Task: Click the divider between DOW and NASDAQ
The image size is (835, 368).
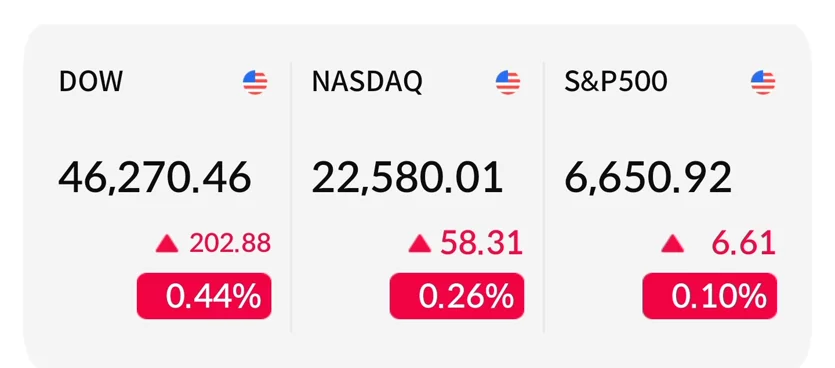Action: (x=291, y=197)
